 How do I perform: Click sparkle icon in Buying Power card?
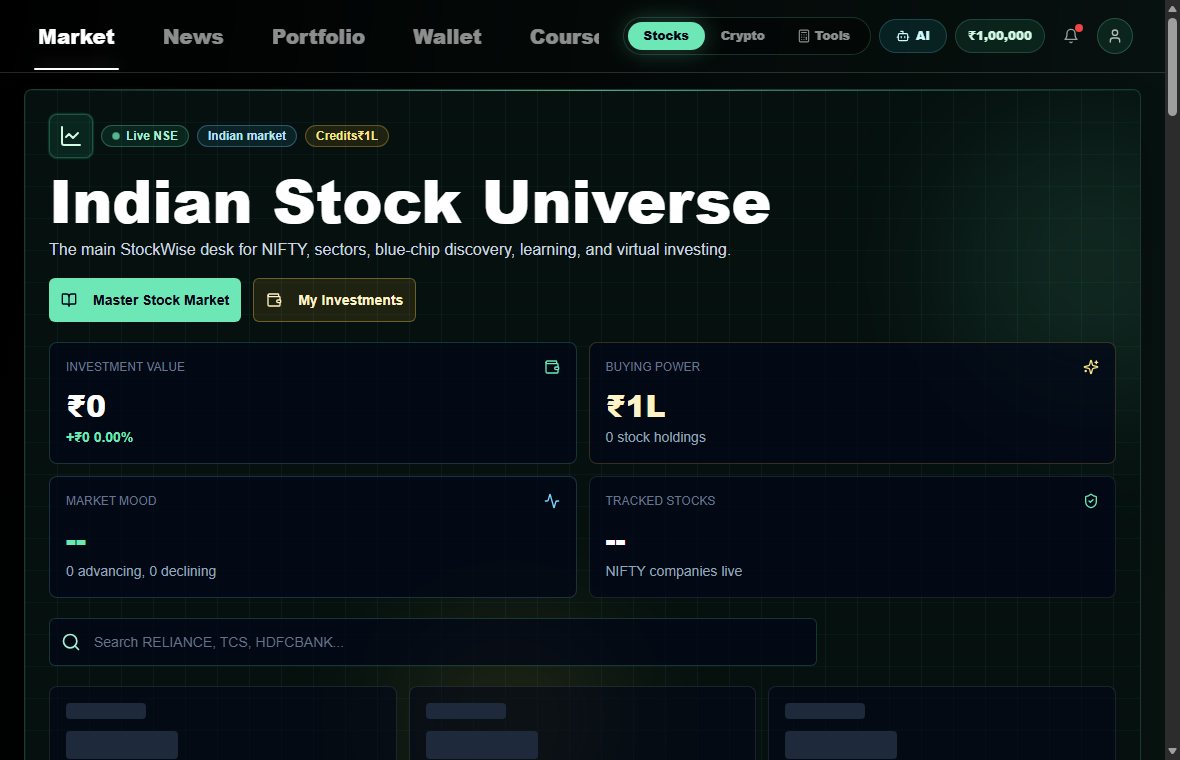coord(1090,367)
